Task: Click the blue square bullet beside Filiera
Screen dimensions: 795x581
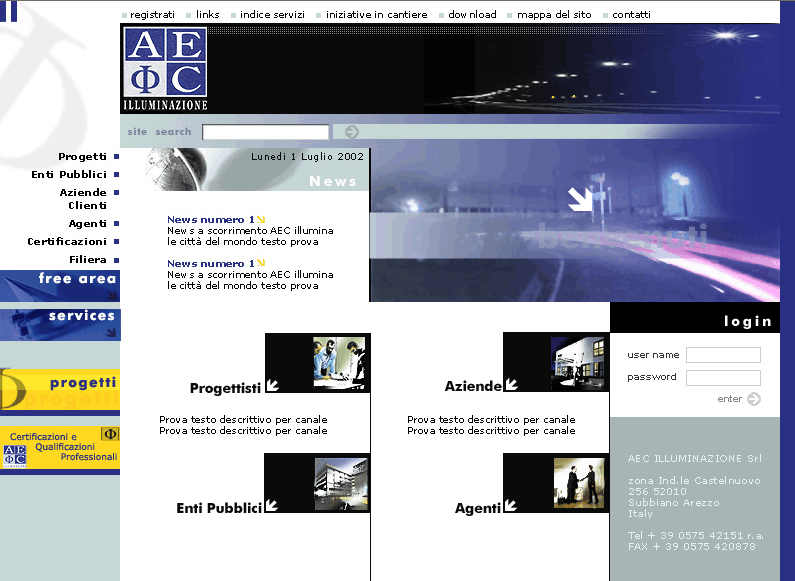Action: (117, 260)
